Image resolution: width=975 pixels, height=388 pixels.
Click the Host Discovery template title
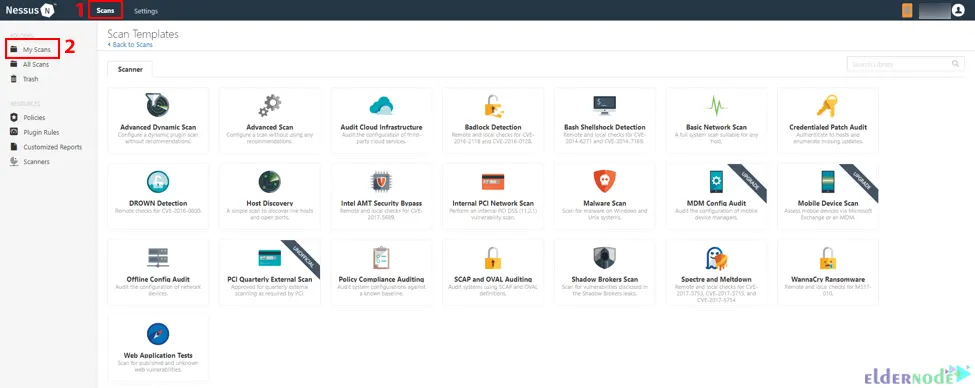pos(270,203)
